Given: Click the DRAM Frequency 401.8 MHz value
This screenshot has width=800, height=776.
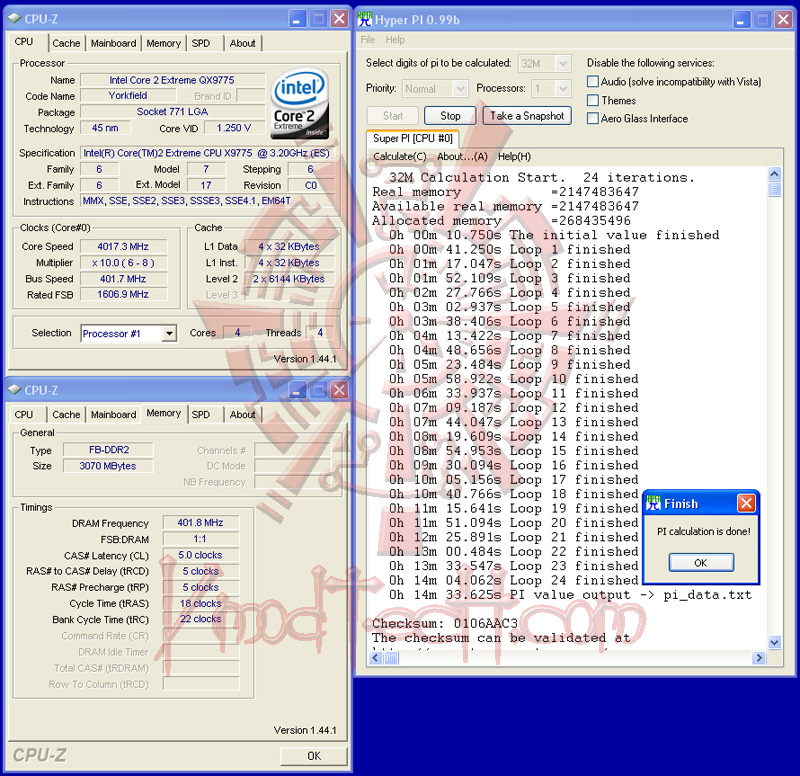Looking at the screenshot, I should click(x=201, y=523).
